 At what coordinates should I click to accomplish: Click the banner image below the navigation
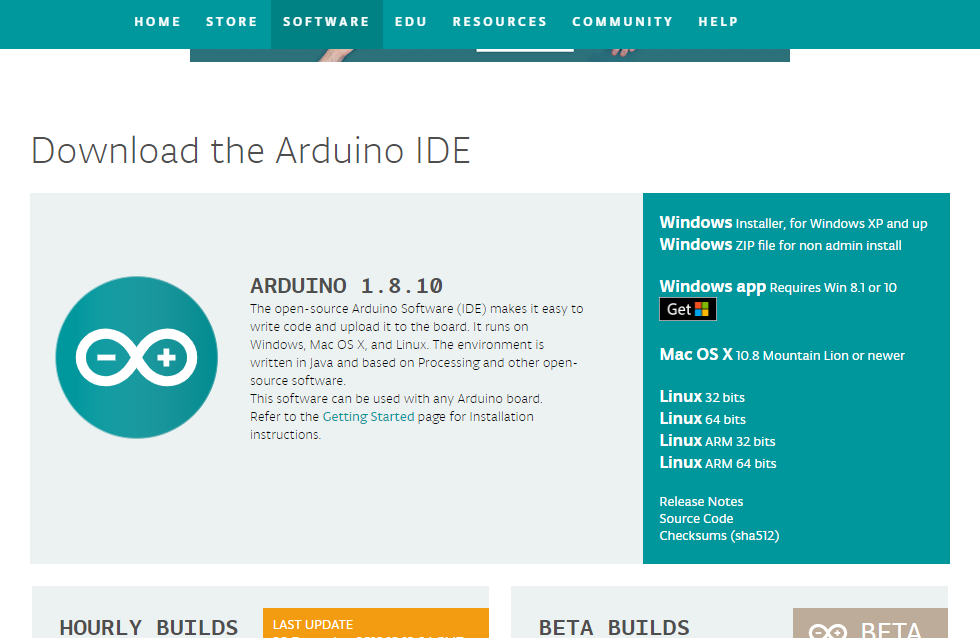click(489, 55)
